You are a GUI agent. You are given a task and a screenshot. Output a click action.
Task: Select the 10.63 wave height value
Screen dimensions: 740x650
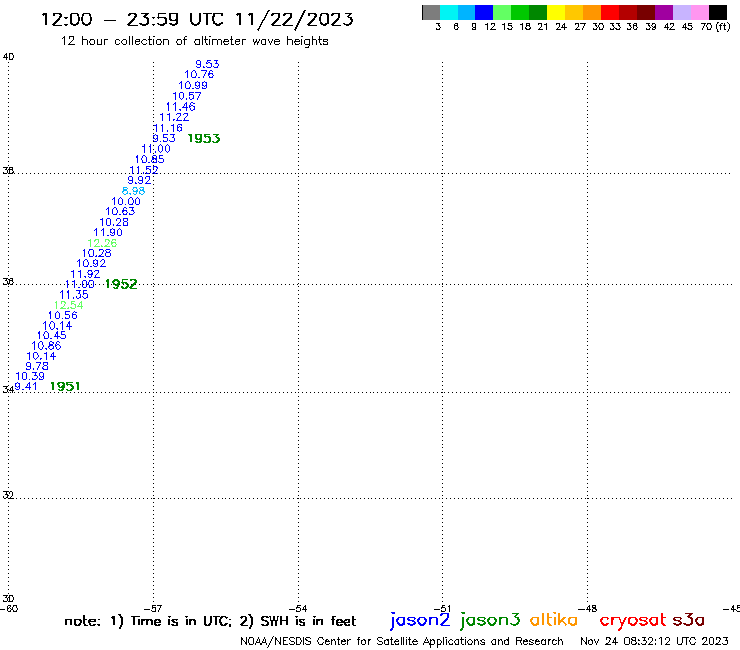tap(120, 211)
